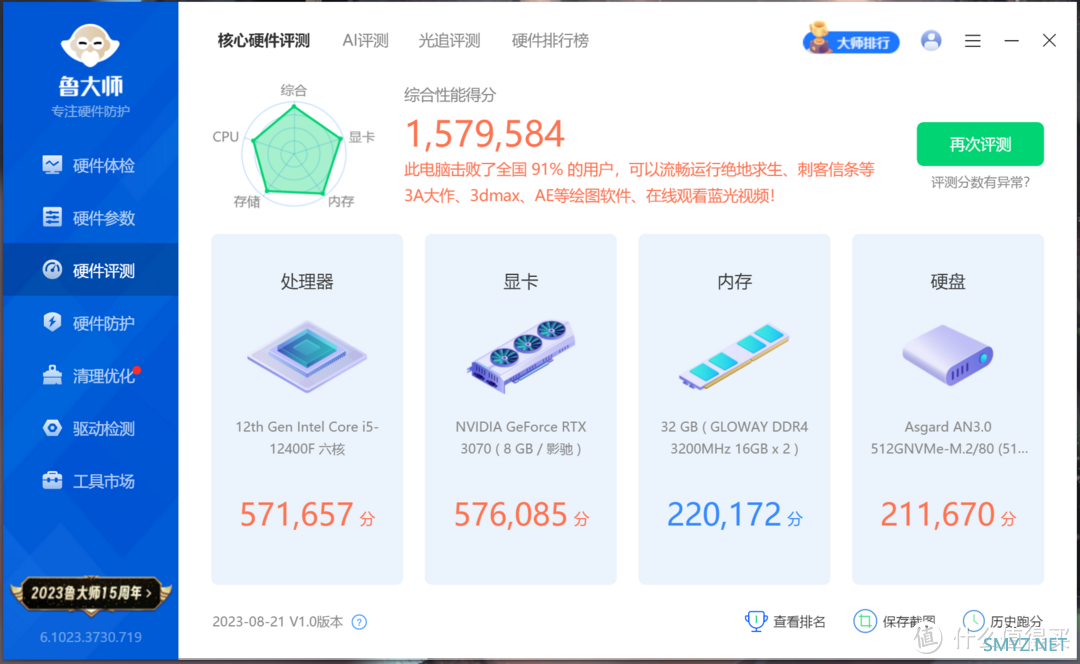The image size is (1080, 664).
Task: Click the 鲁大师 logo avatar
Action: click(90, 47)
